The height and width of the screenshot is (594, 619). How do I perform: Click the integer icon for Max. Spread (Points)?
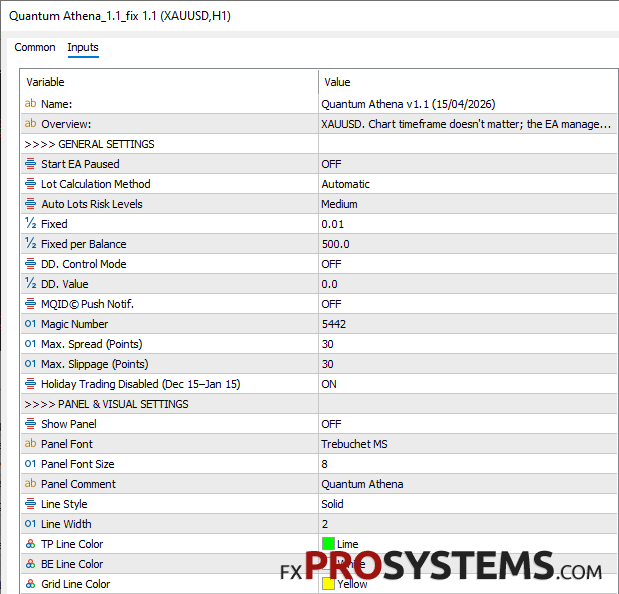click(x=30, y=344)
